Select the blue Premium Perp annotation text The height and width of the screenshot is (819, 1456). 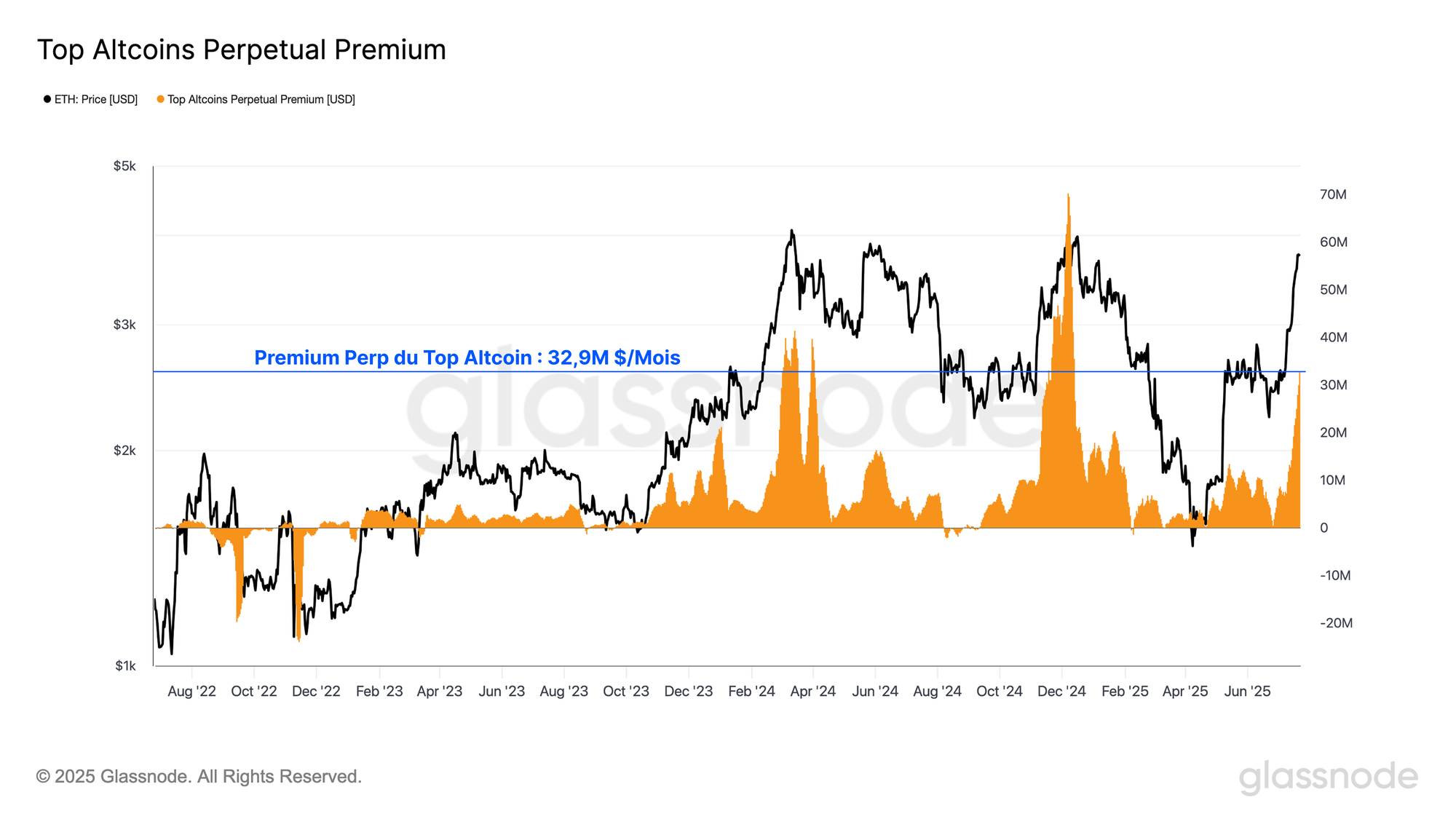(467, 357)
